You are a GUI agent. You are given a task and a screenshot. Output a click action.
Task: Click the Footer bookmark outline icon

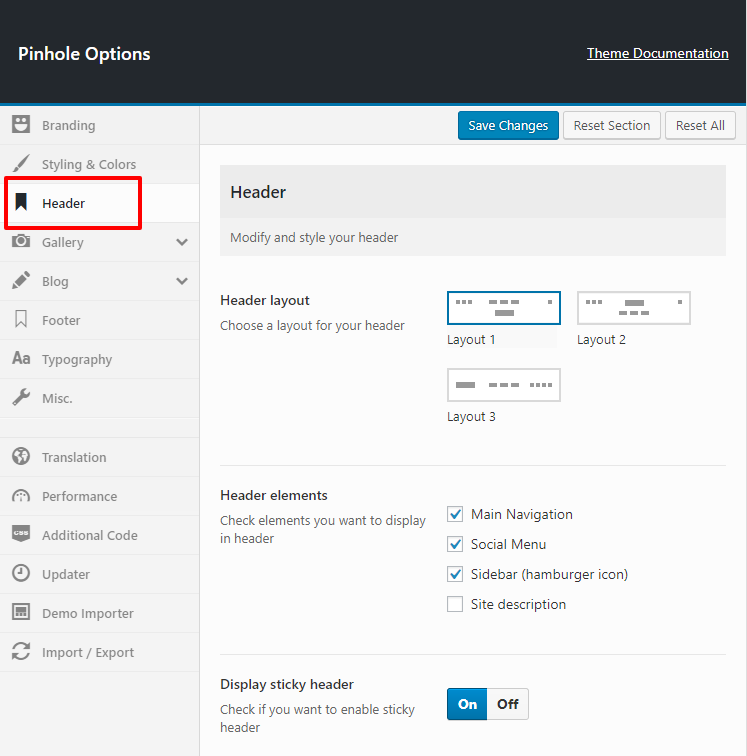point(21,319)
